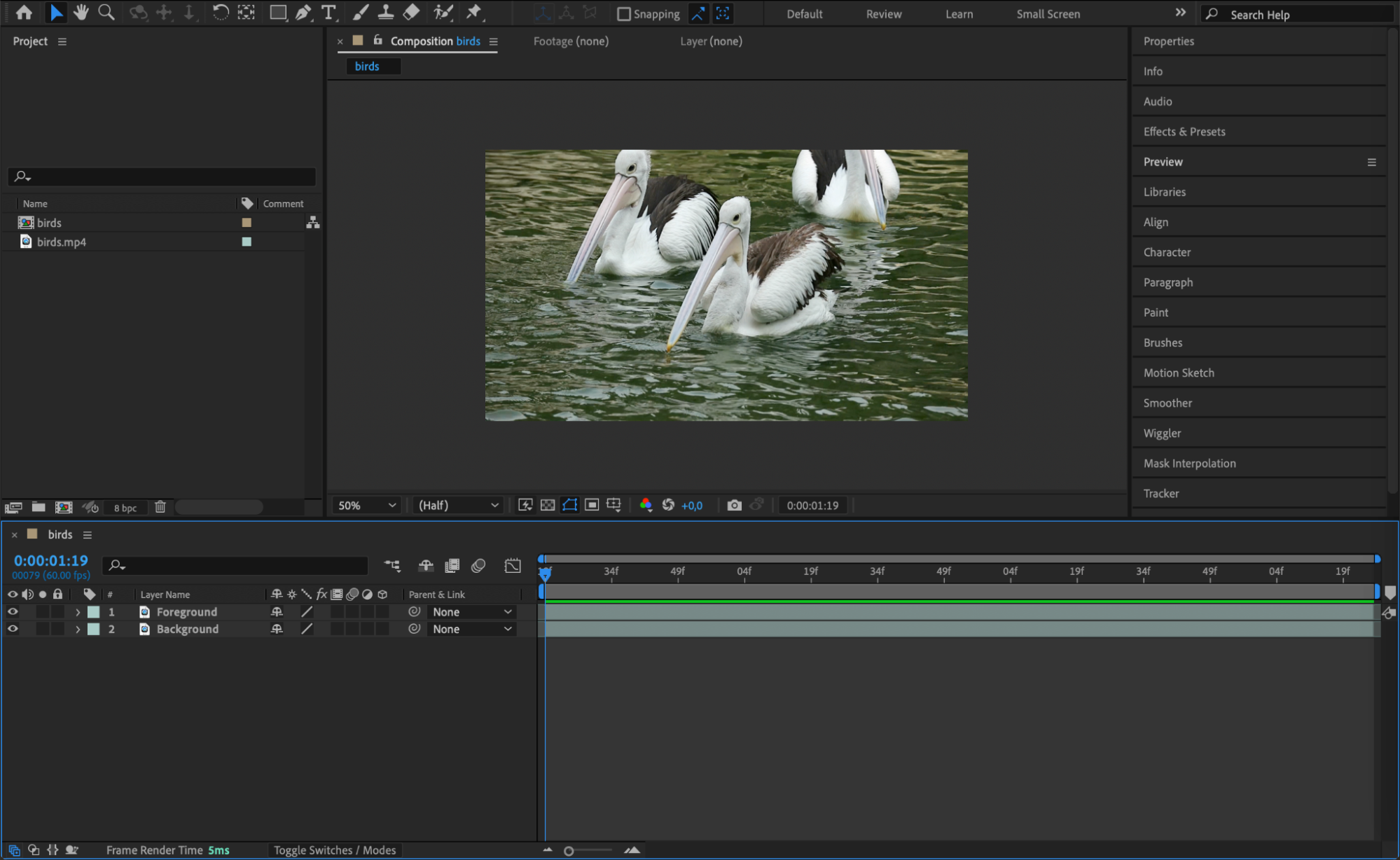1400x860 pixels.
Task: Switch to the Review workspace
Action: click(x=883, y=14)
